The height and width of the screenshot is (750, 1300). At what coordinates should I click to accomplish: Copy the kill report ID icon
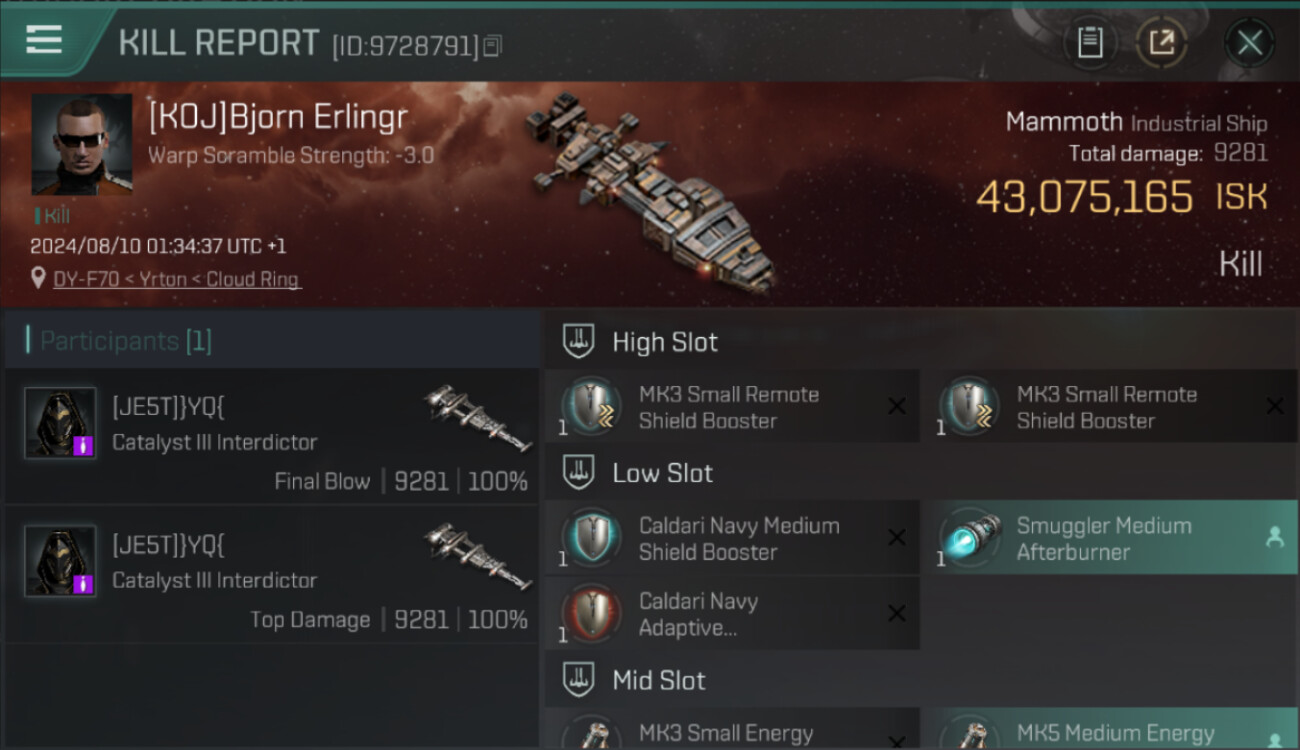click(492, 46)
